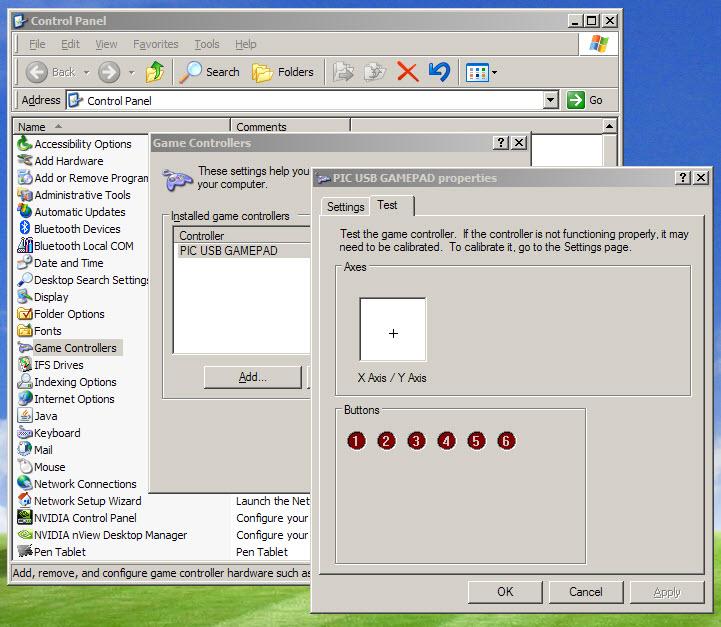
Task: Select the Mouse icon
Action: pos(24,467)
